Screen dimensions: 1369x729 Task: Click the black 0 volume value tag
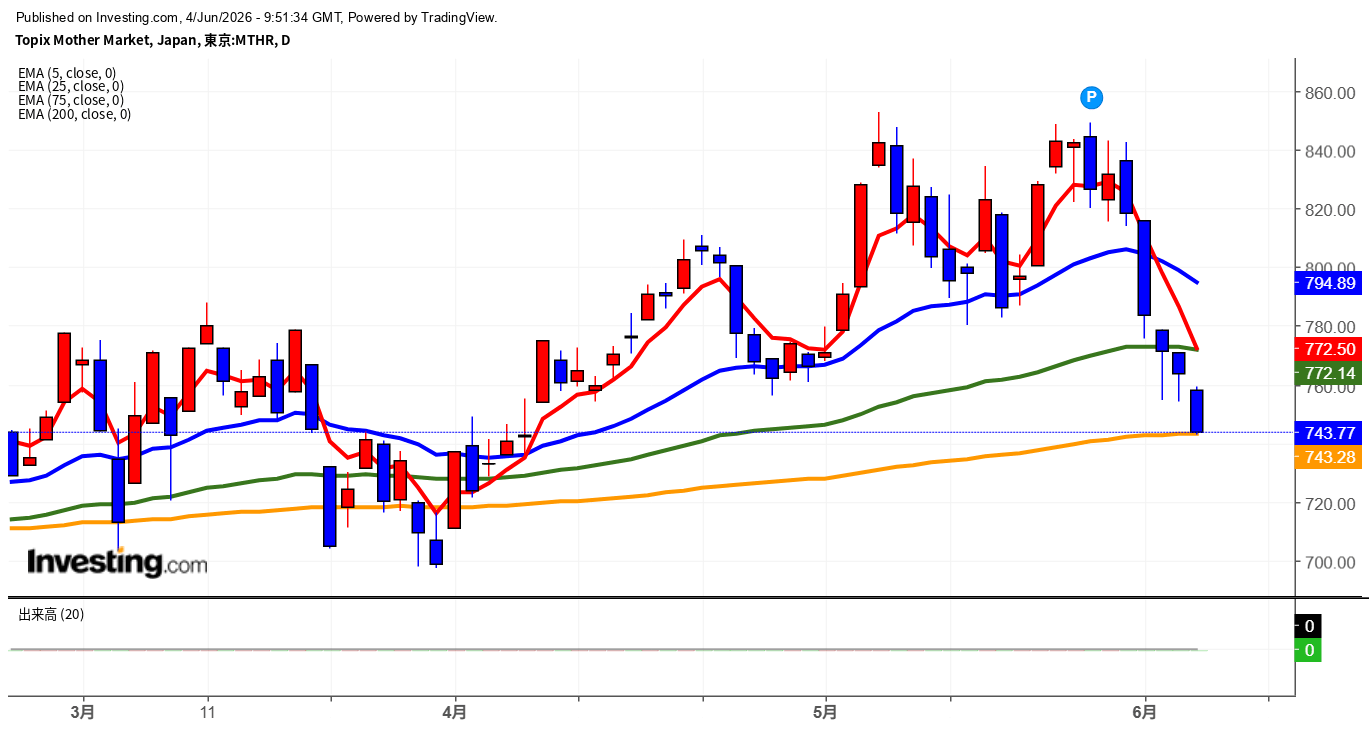[x=1309, y=626]
